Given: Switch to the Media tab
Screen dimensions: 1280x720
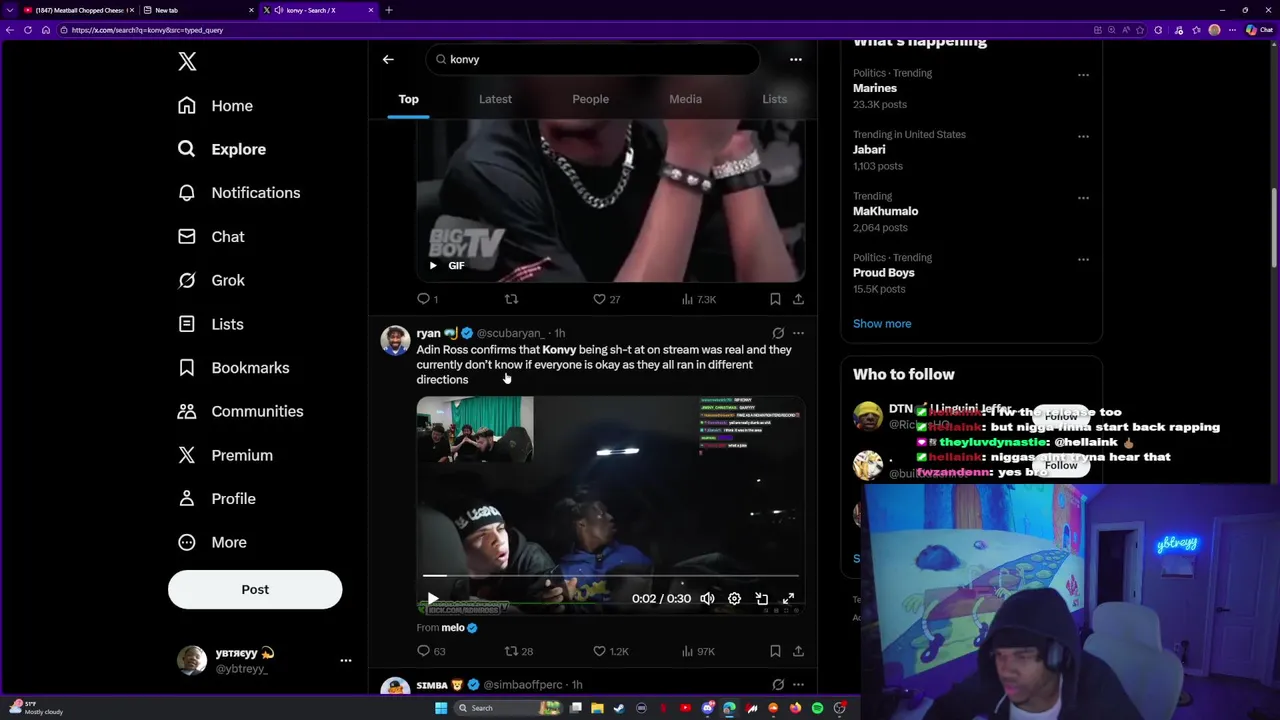Looking at the screenshot, I should (x=685, y=99).
